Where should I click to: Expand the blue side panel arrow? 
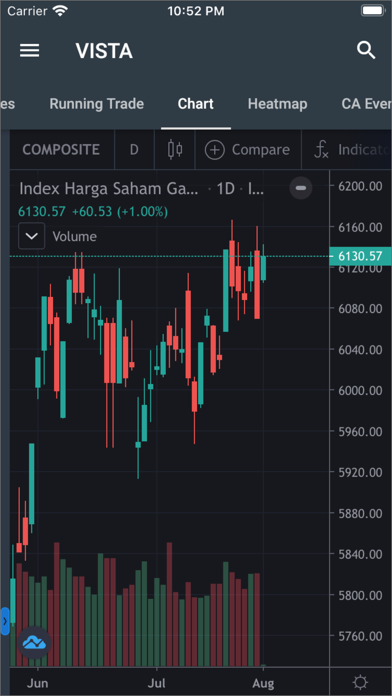pyautogui.click(x=5, y=621)
